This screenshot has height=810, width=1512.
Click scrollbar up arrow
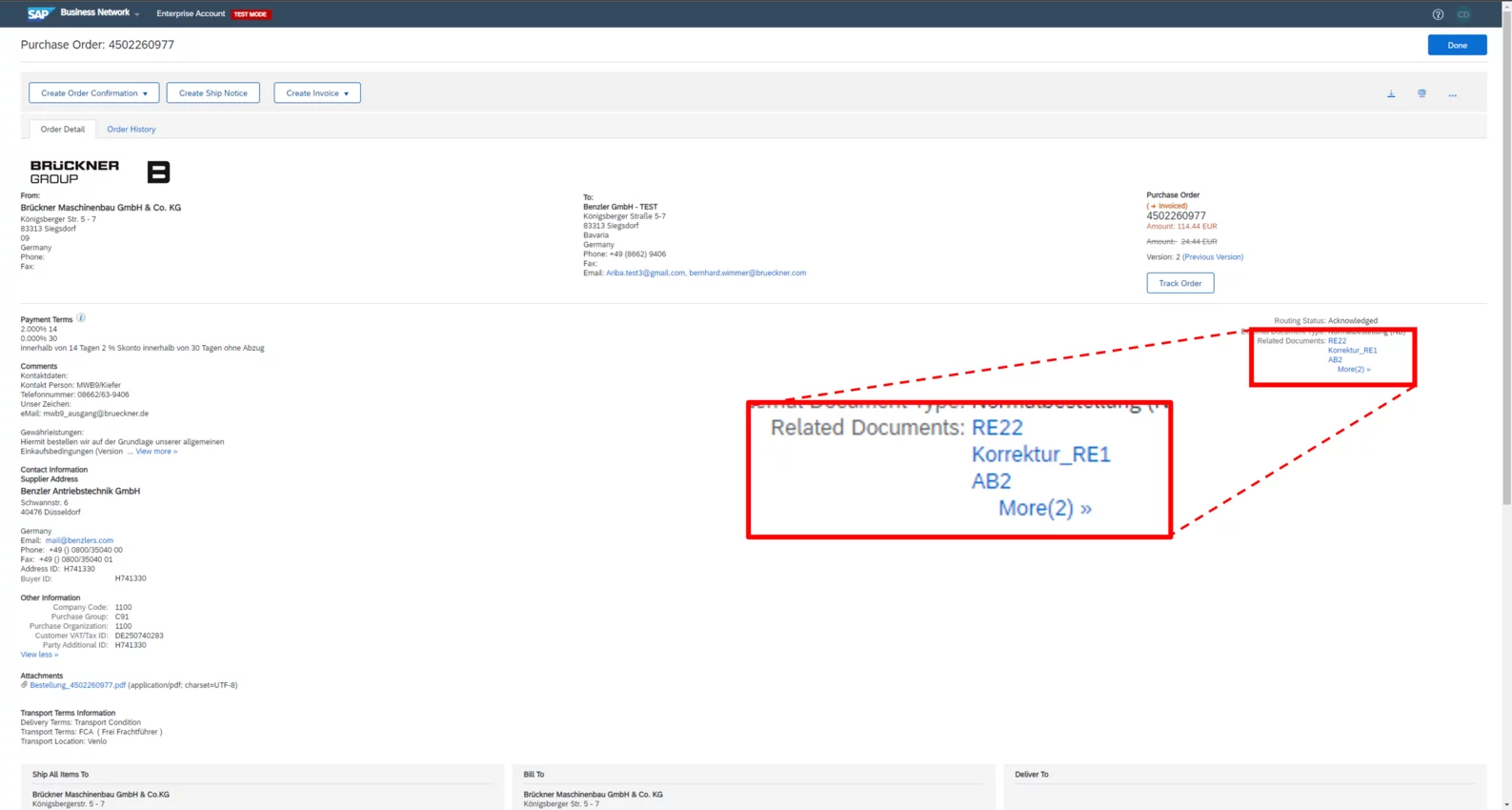(x=1506, y=5)
